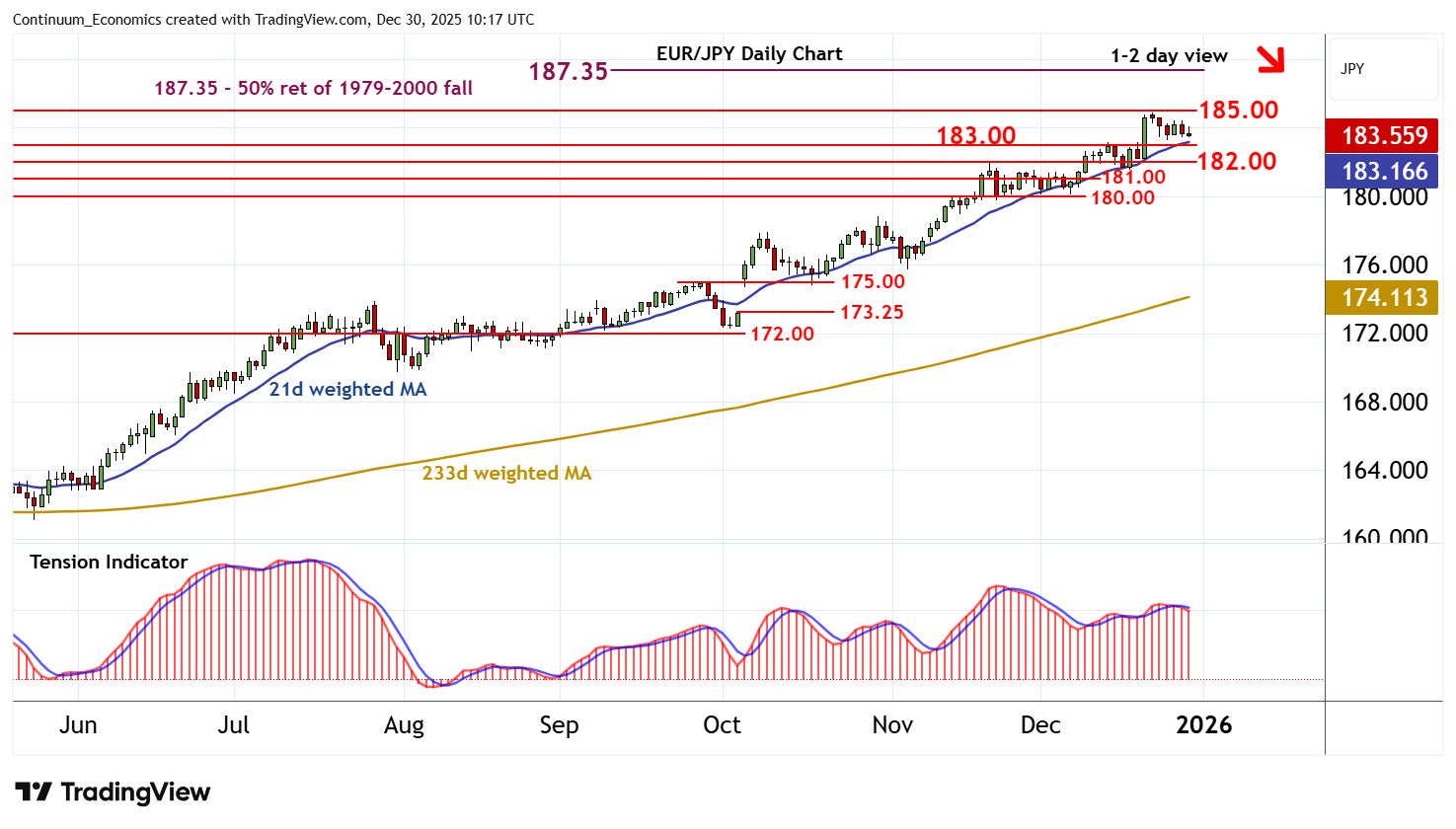The height and width of the screenshot is (829, 1456).
Task: Click the TradingView logo at bottom left
Action: tap(113, 792)
